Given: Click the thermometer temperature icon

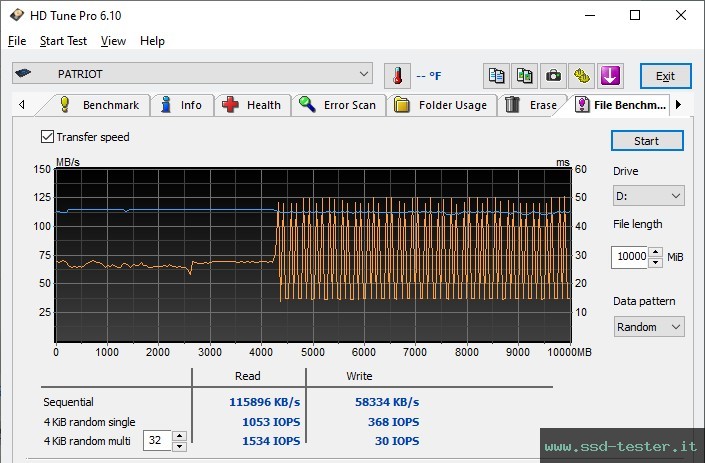Looking at the screenshot, I should coord(397,76).
